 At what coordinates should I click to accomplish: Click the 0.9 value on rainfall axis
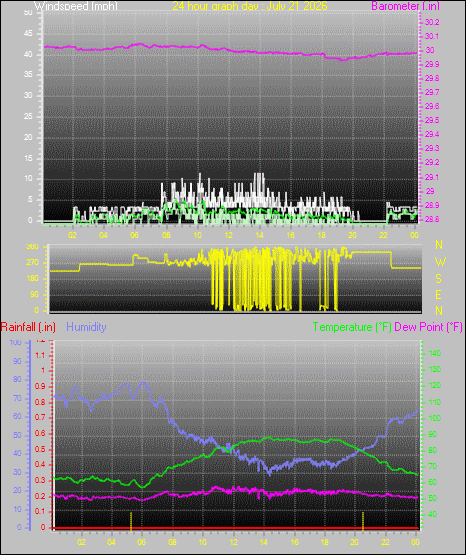[x=40, y=386]
